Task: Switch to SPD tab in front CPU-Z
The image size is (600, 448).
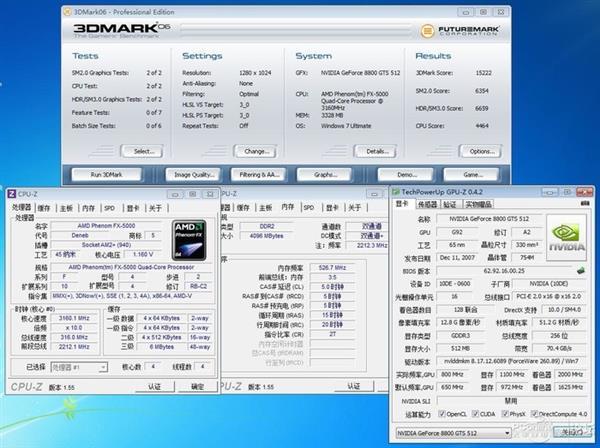Action: point(109,208)
